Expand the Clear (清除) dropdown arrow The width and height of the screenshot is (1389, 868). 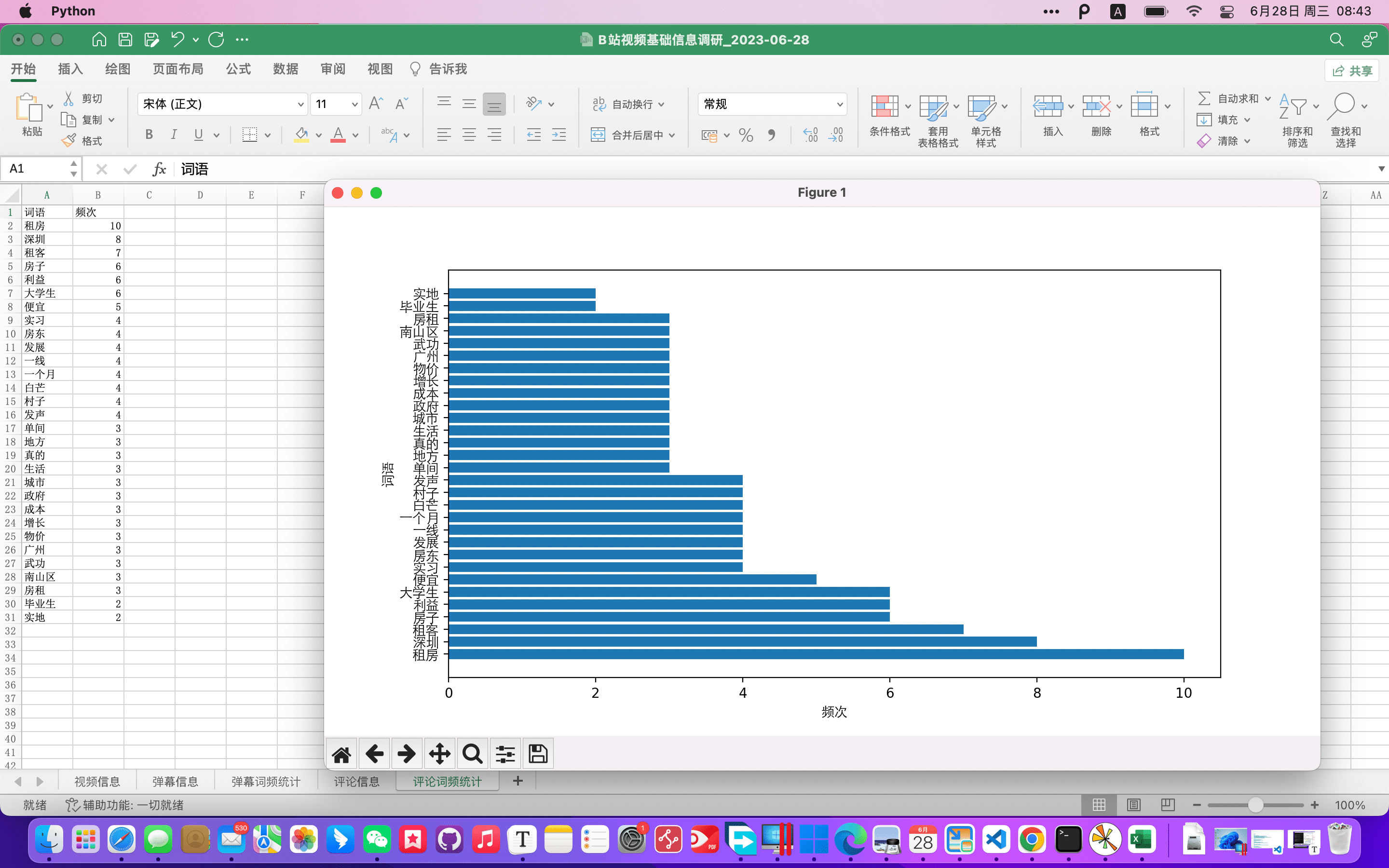point(1247,141)
